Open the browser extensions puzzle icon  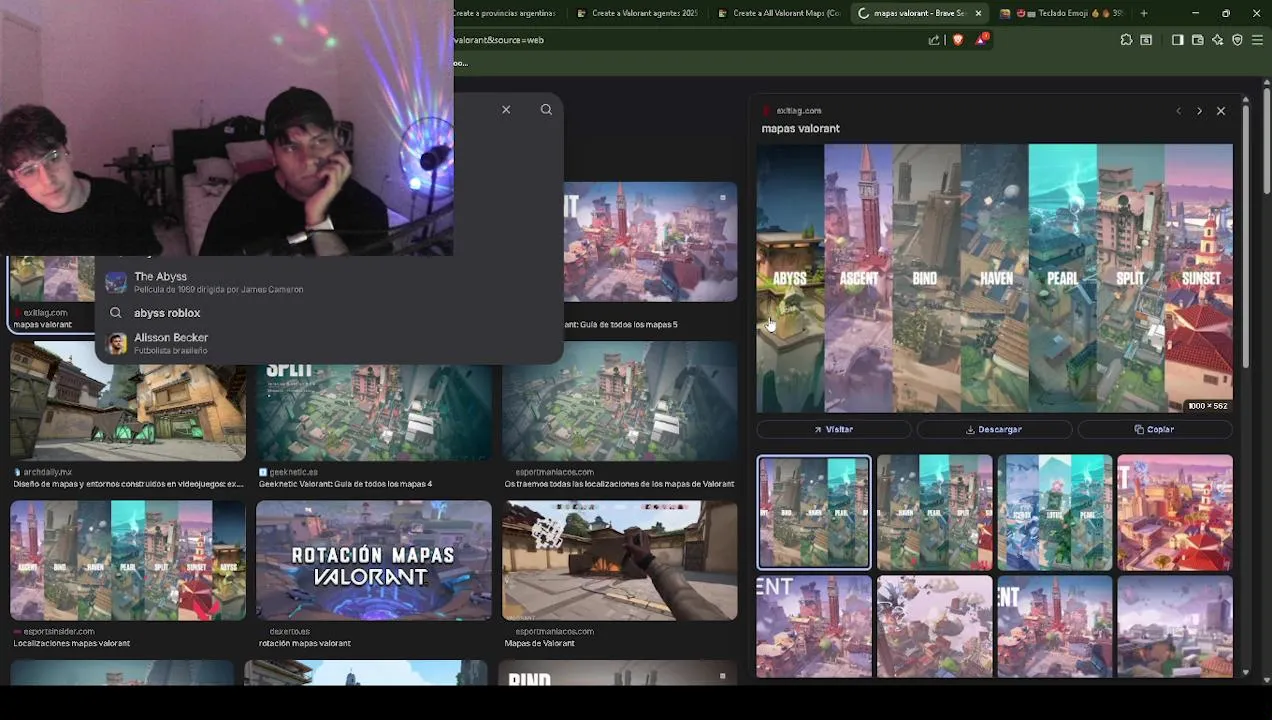[x=1126, y=40]
